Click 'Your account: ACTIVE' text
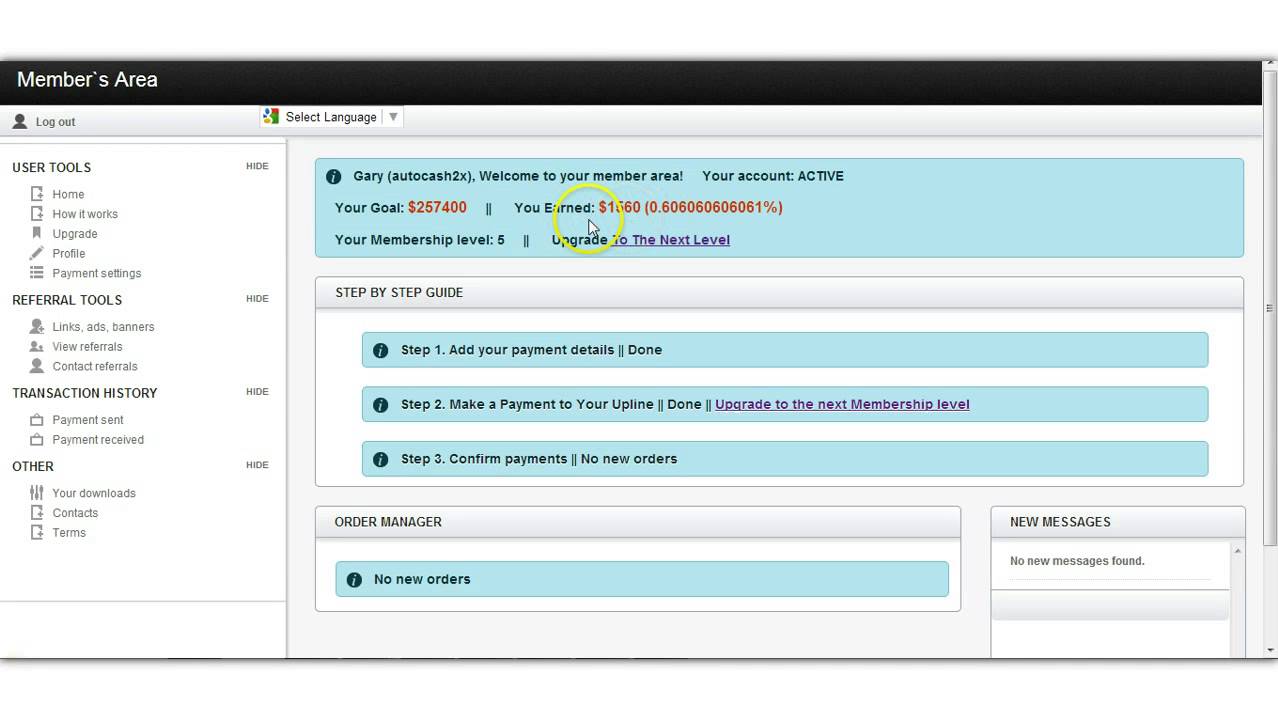 pos(773,176)
